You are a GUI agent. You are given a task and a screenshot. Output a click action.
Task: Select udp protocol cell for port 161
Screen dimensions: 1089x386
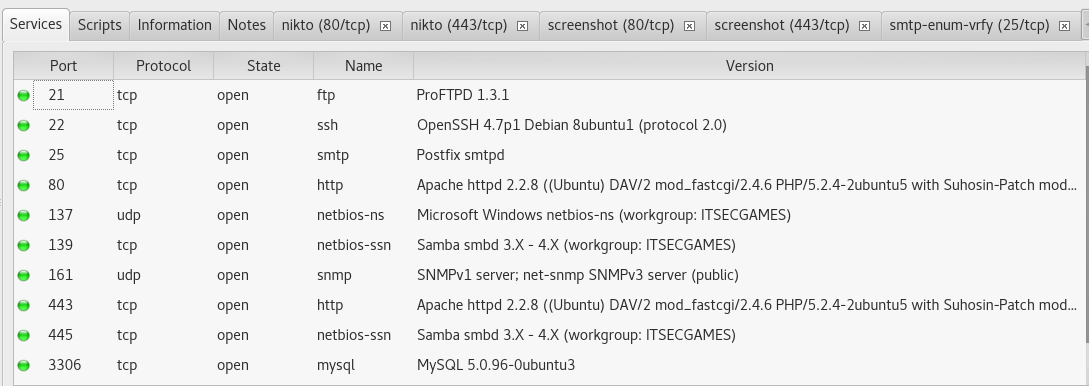coord(163,275)
